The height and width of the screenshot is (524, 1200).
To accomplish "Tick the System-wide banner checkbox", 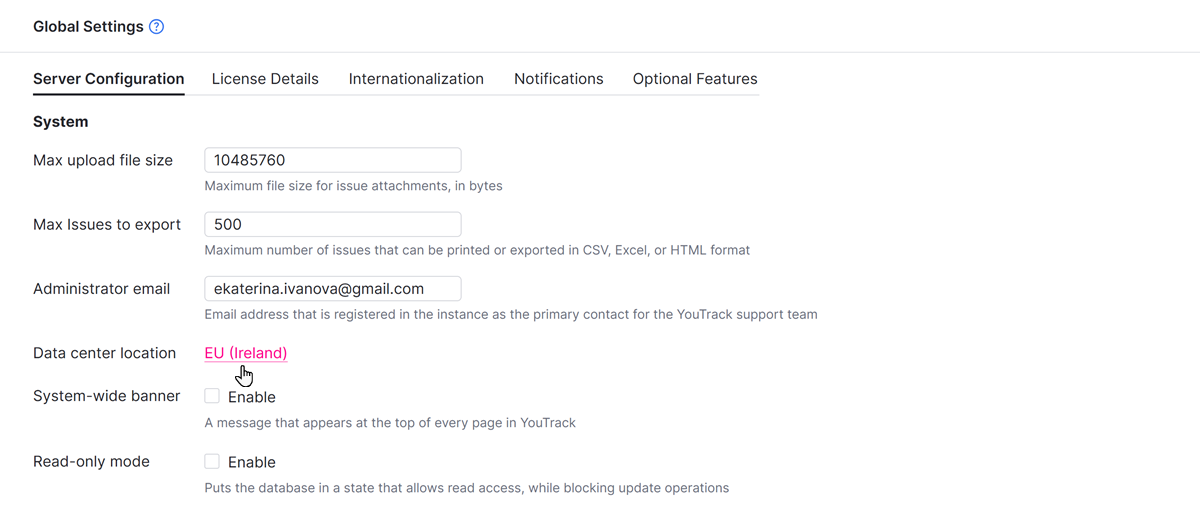I will coord(212,396).
